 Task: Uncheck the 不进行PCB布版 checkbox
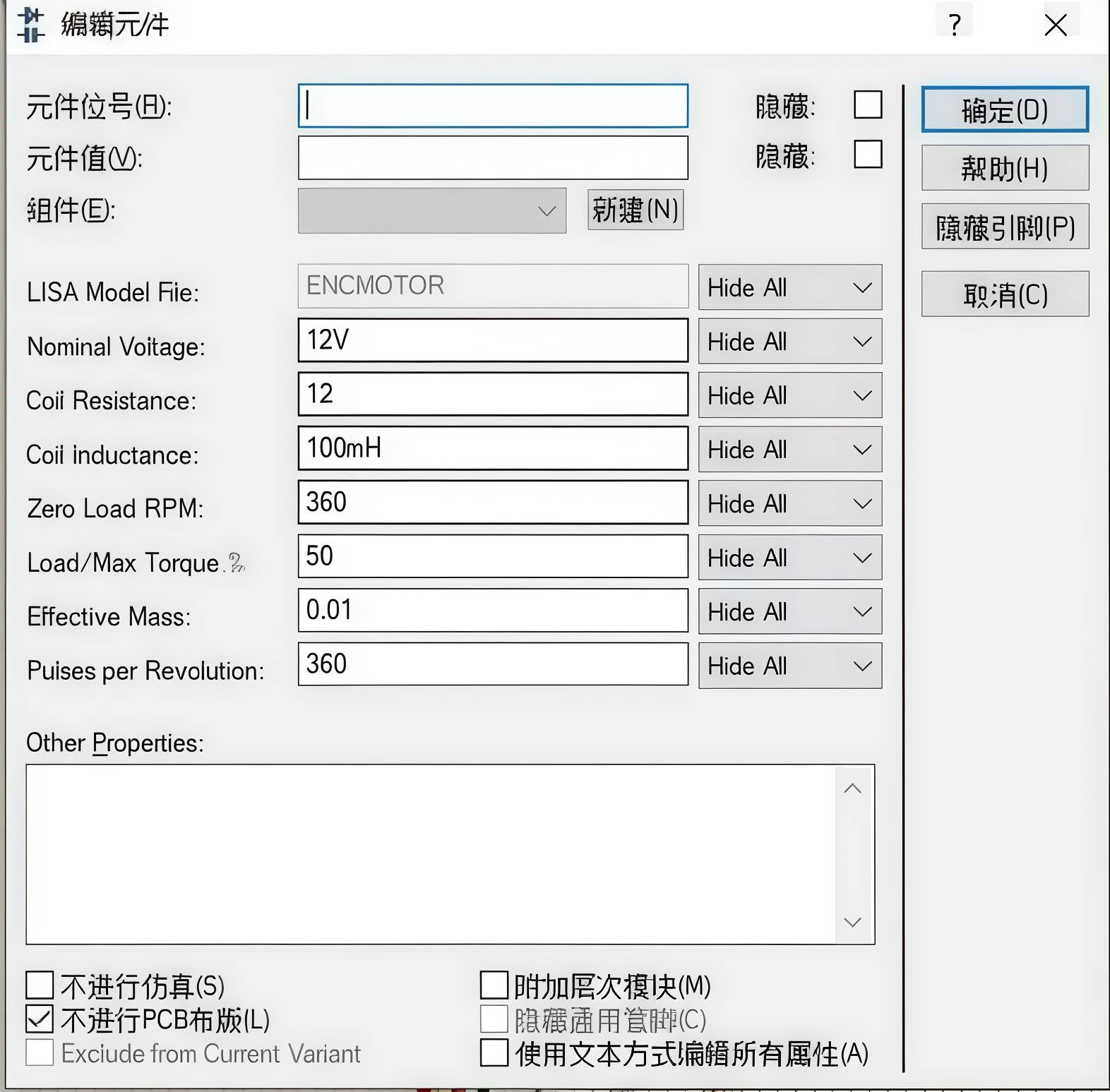point(40,1019)
